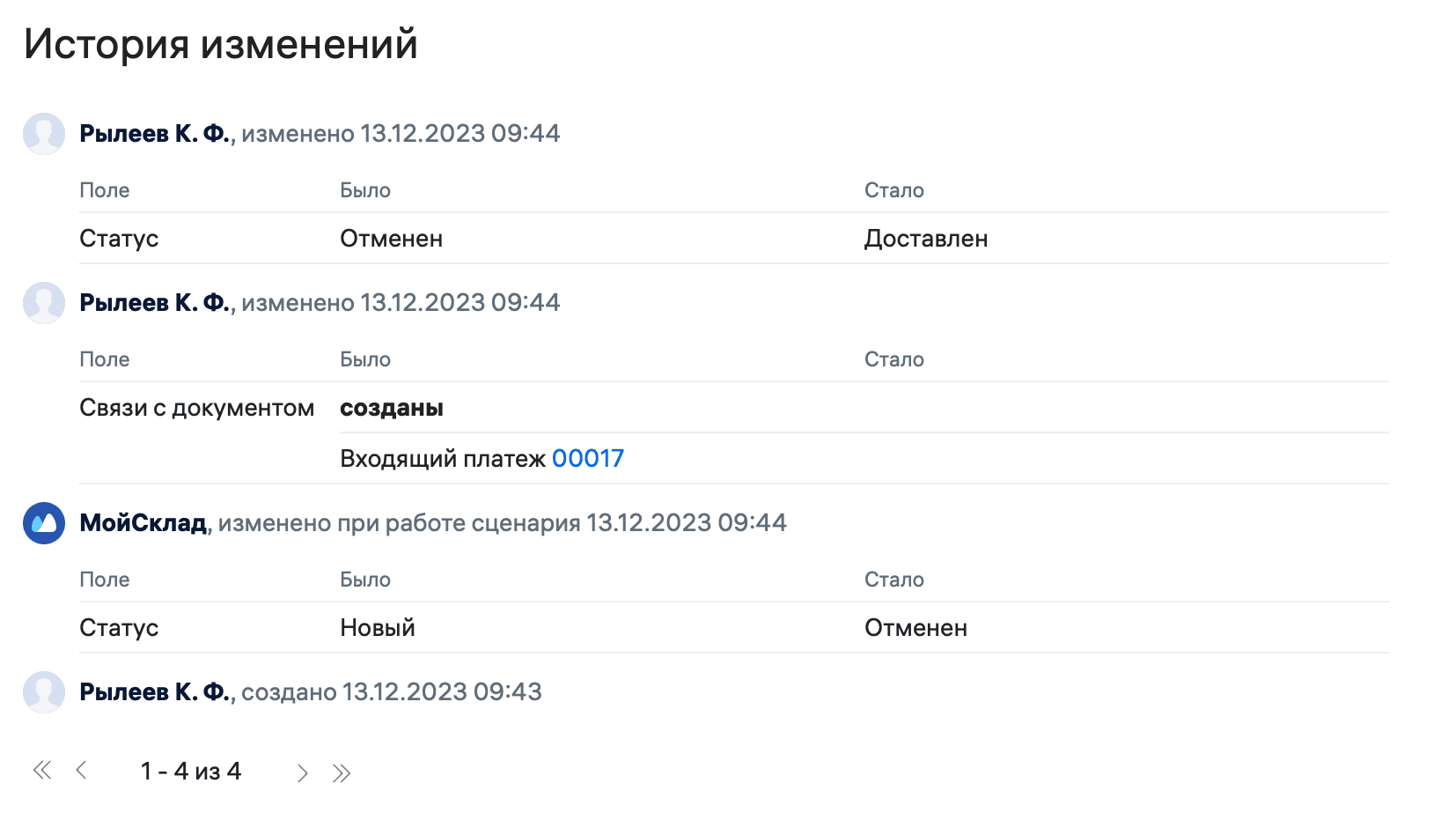Screen dimensions: 1456x835
Task: Select the созданы text in second entry
Action: pos(392,407)
